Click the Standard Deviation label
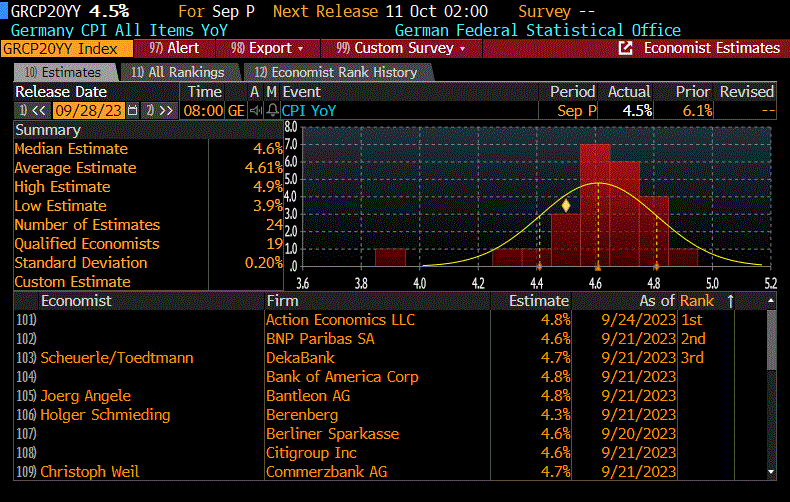The width and height of the screenshot is (790, 502). (81, 263)
